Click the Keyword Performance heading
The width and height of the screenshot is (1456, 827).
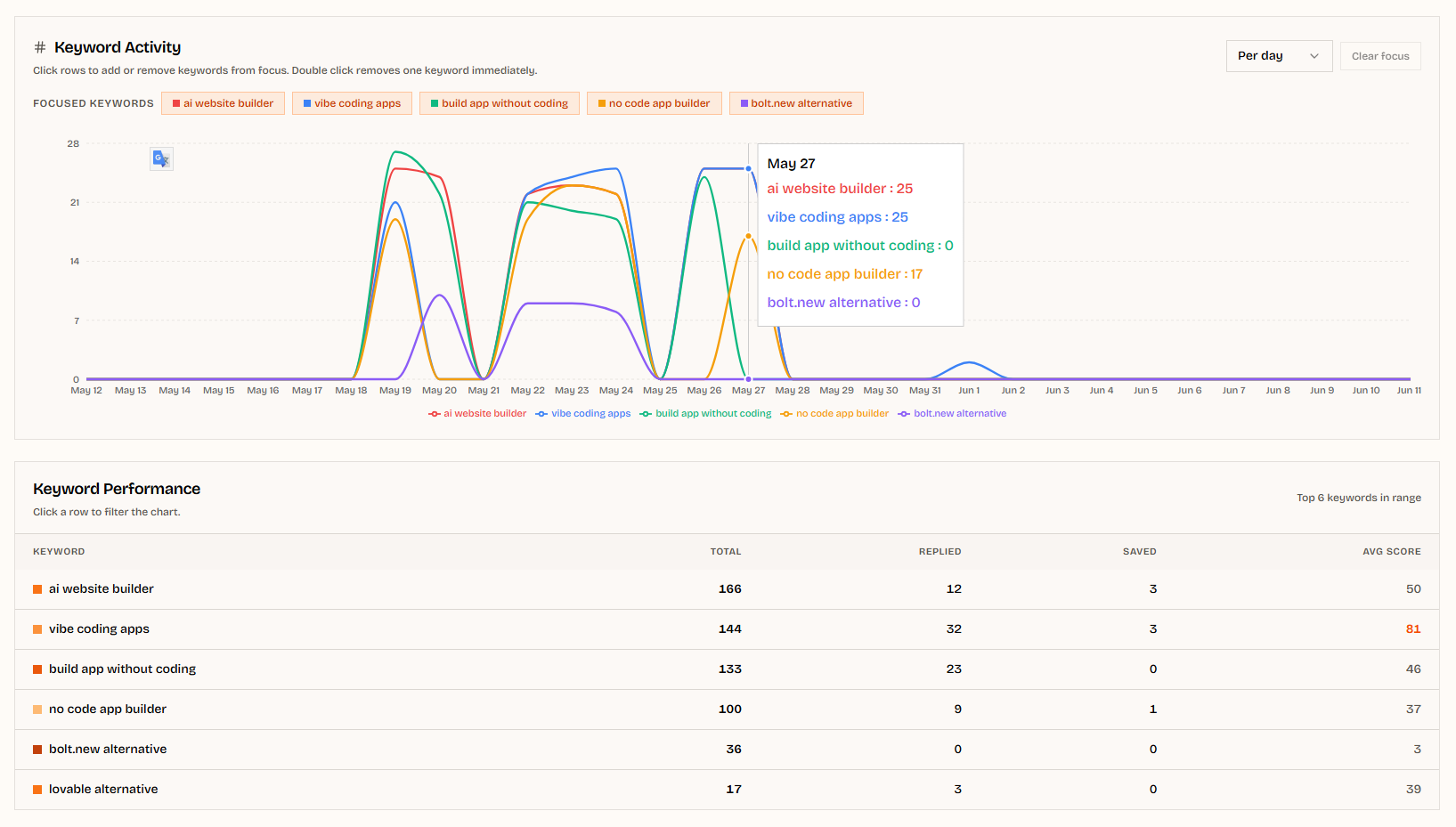pyautogui.click(x=117, y=489)
